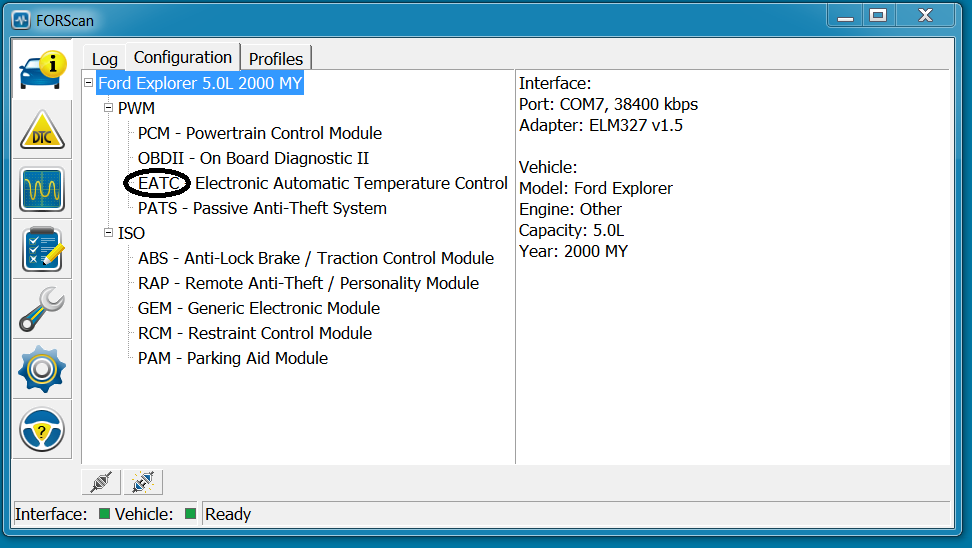Open the oscilloscope dashboard section

(x=42, y=190)
